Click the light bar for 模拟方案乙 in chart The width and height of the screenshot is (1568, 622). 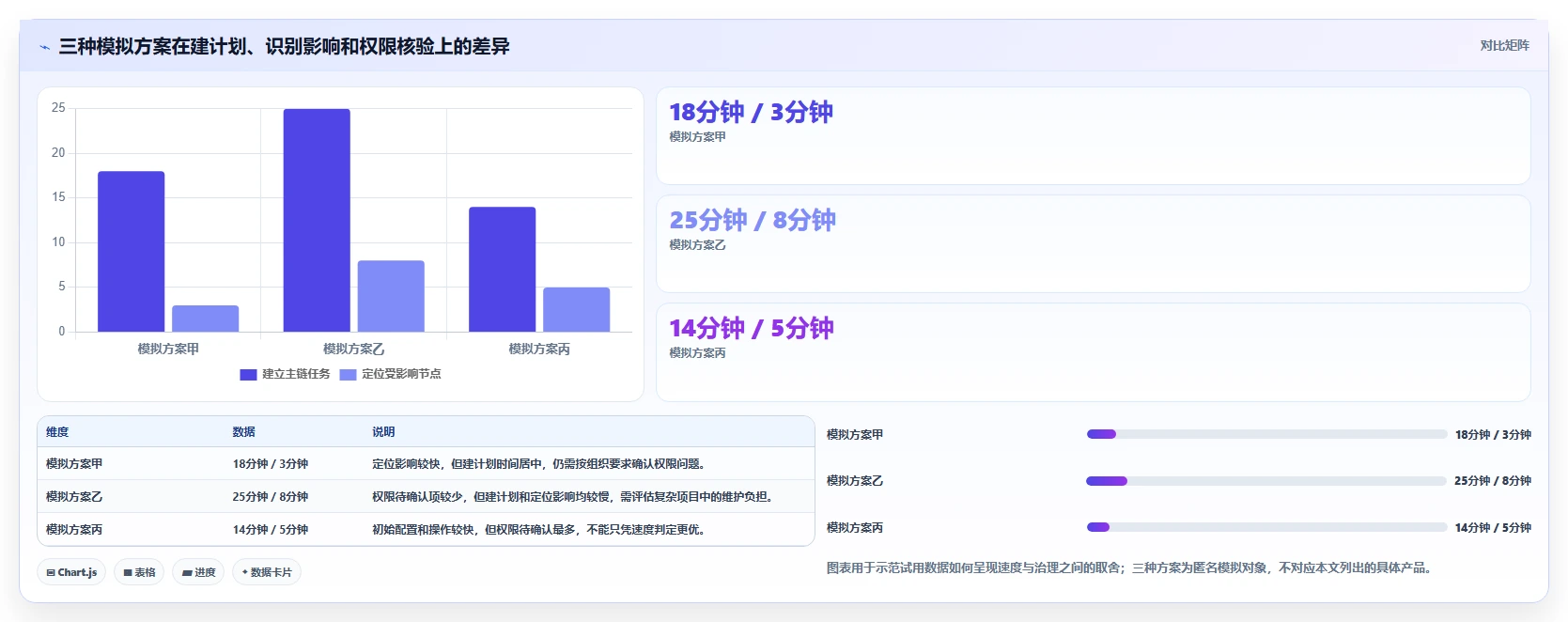391,296
